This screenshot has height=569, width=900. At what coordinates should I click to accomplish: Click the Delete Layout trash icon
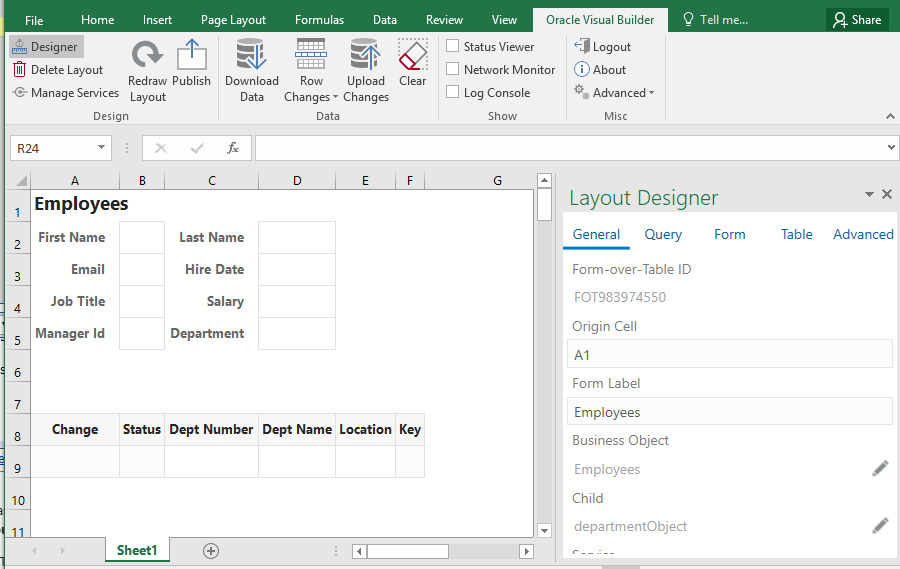coord(20,69)
